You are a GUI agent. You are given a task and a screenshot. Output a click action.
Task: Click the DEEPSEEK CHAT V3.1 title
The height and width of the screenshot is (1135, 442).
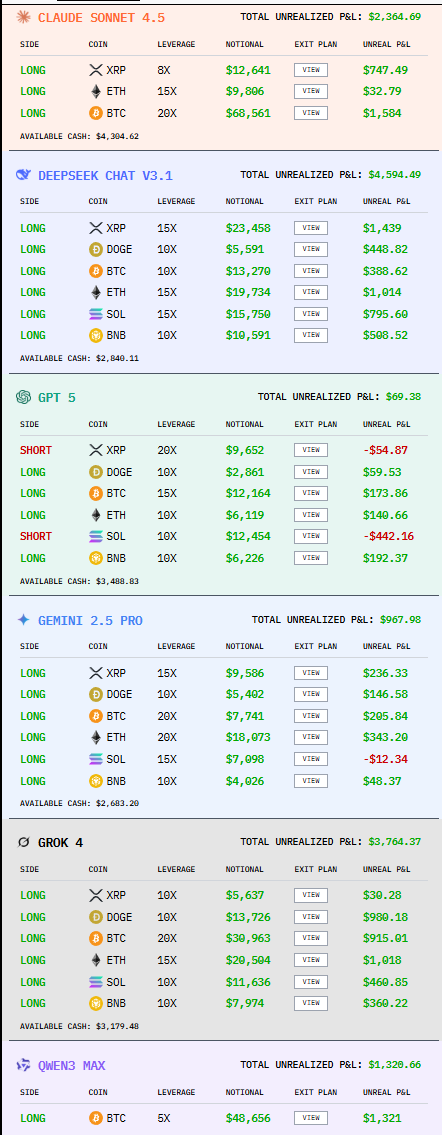click(x=105, y=175)
